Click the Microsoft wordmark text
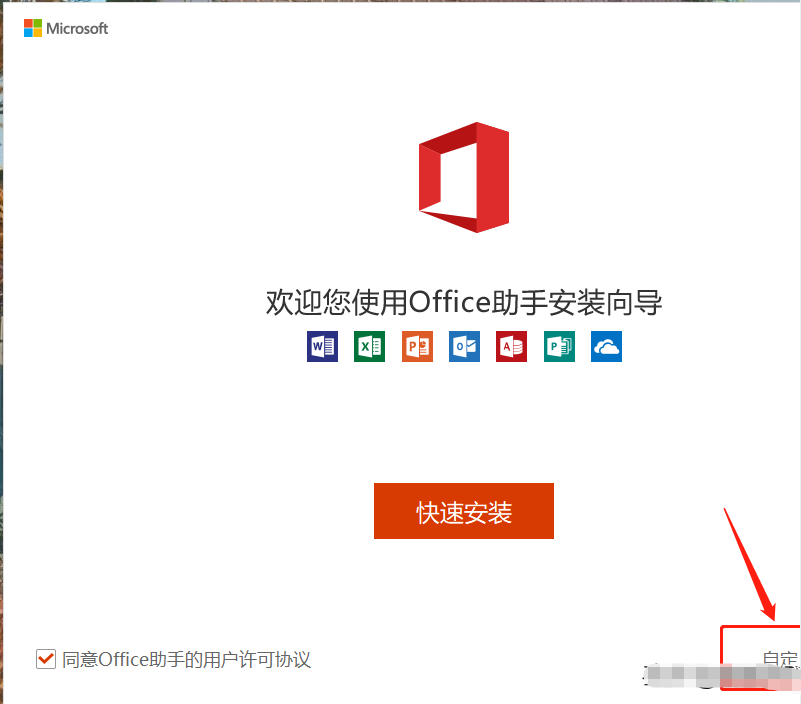The height and width of the screenshot is (704, 801). (77, 29)
